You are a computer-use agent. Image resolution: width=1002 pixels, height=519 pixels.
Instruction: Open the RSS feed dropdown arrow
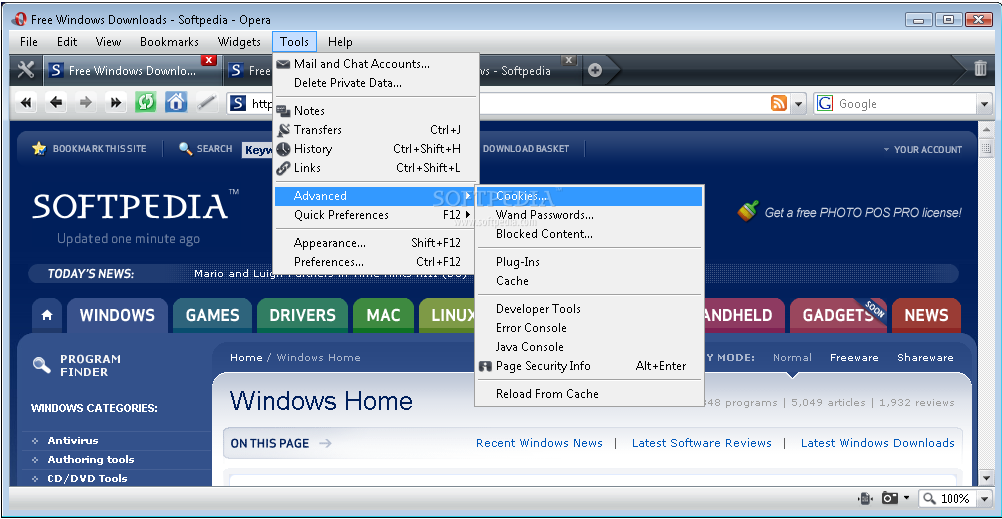[x=798, y=104]
